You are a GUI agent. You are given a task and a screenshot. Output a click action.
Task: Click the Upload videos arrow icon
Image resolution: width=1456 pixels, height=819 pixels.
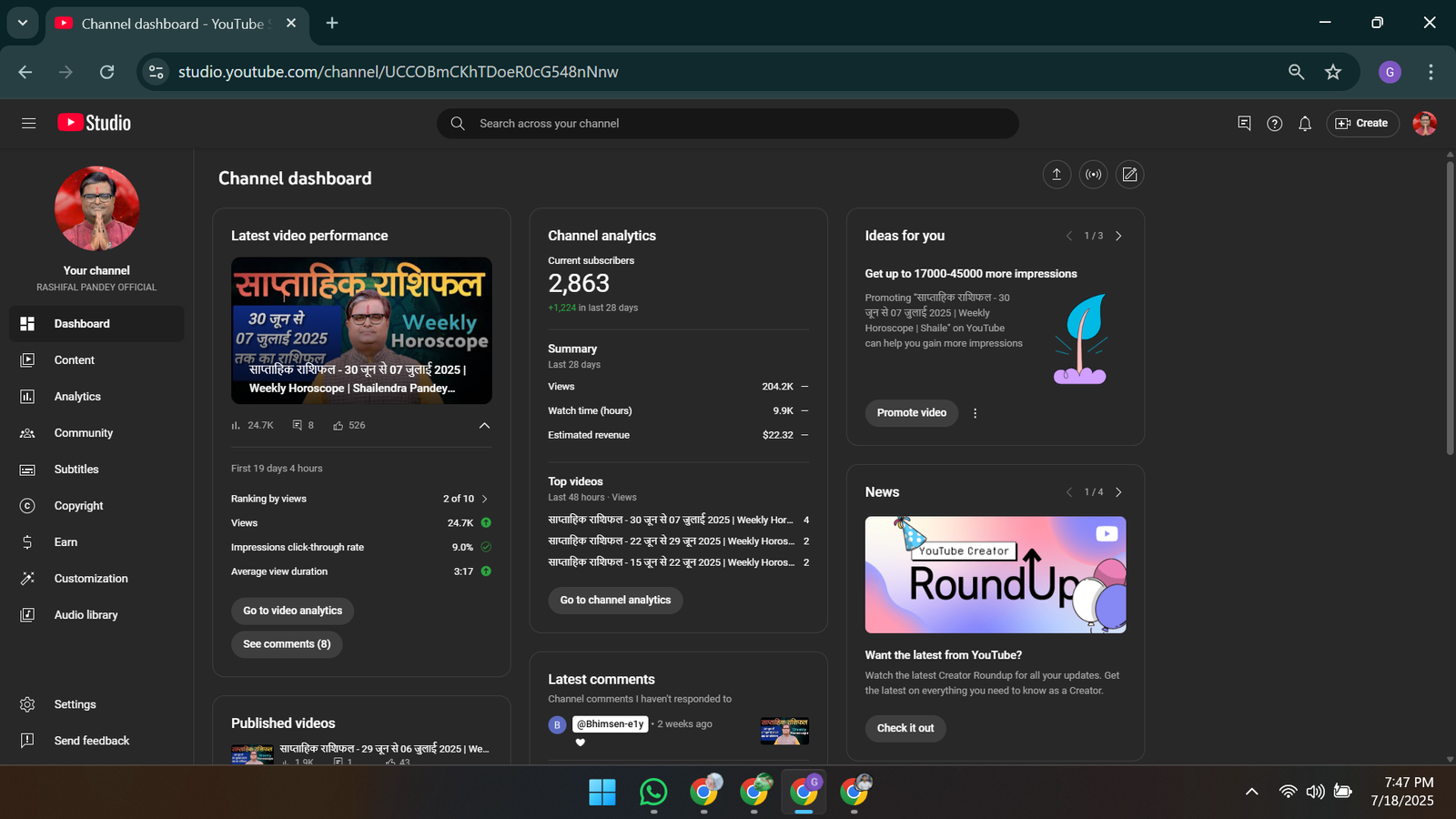1057,175
